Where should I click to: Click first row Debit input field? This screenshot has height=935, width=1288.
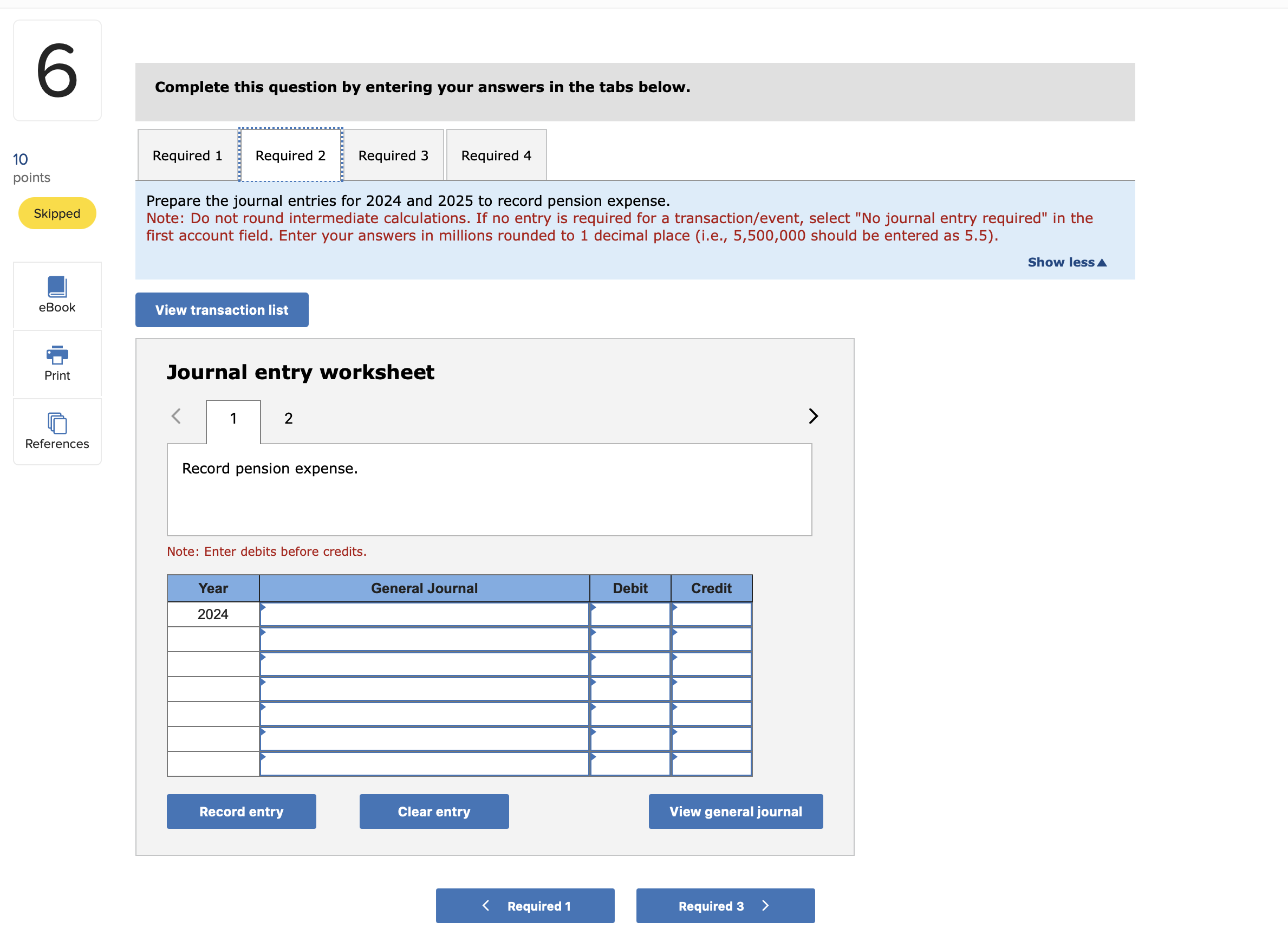pos(630,614)
